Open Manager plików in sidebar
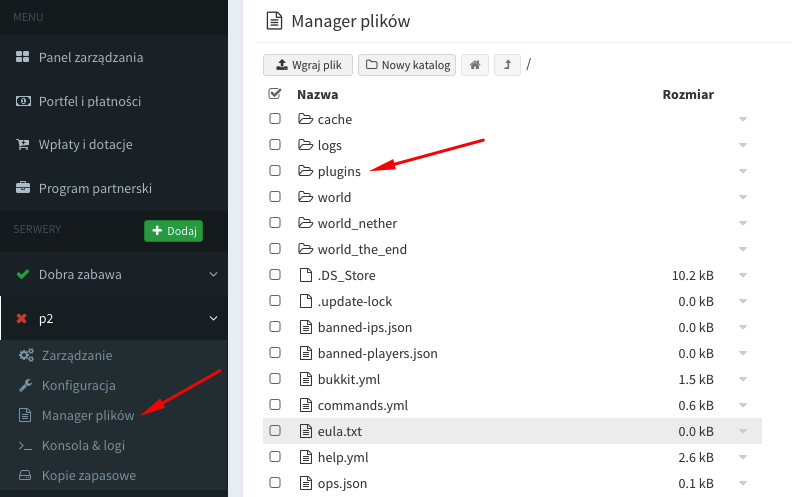Viewport: 792px width, 497px height. tap(87, 415)
